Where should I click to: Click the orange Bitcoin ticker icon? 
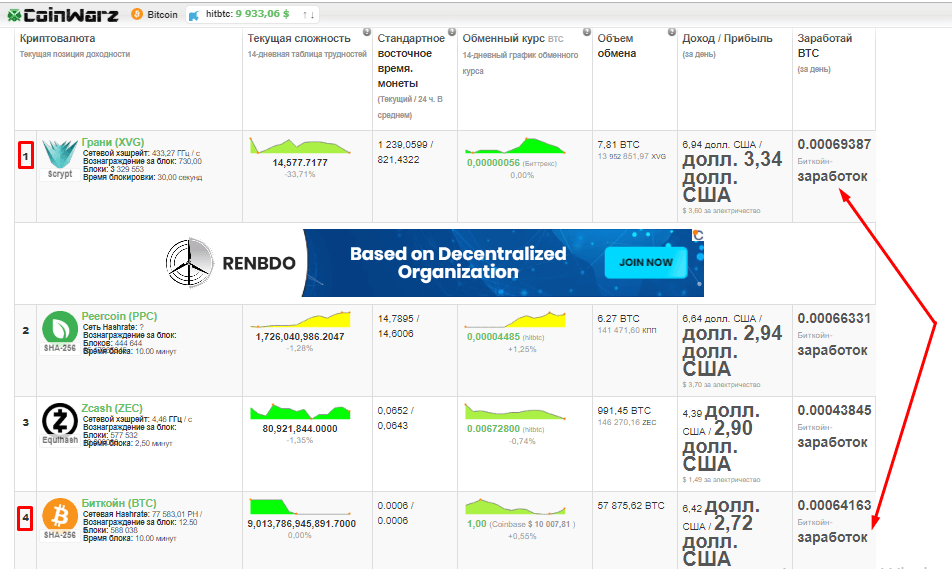137,14
